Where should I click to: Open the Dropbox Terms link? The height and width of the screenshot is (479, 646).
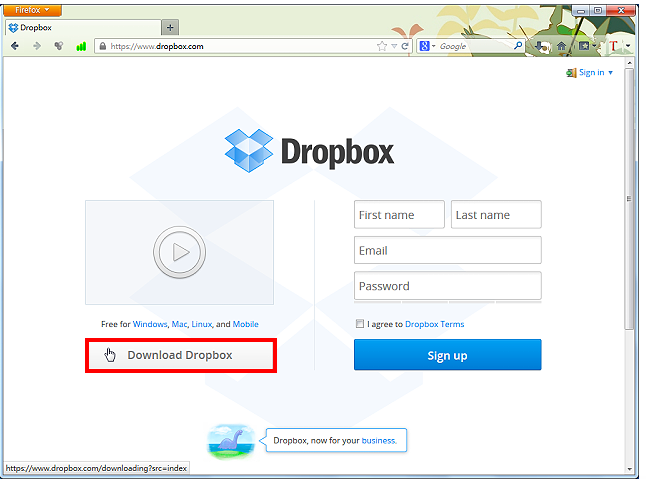pos(435,324)
